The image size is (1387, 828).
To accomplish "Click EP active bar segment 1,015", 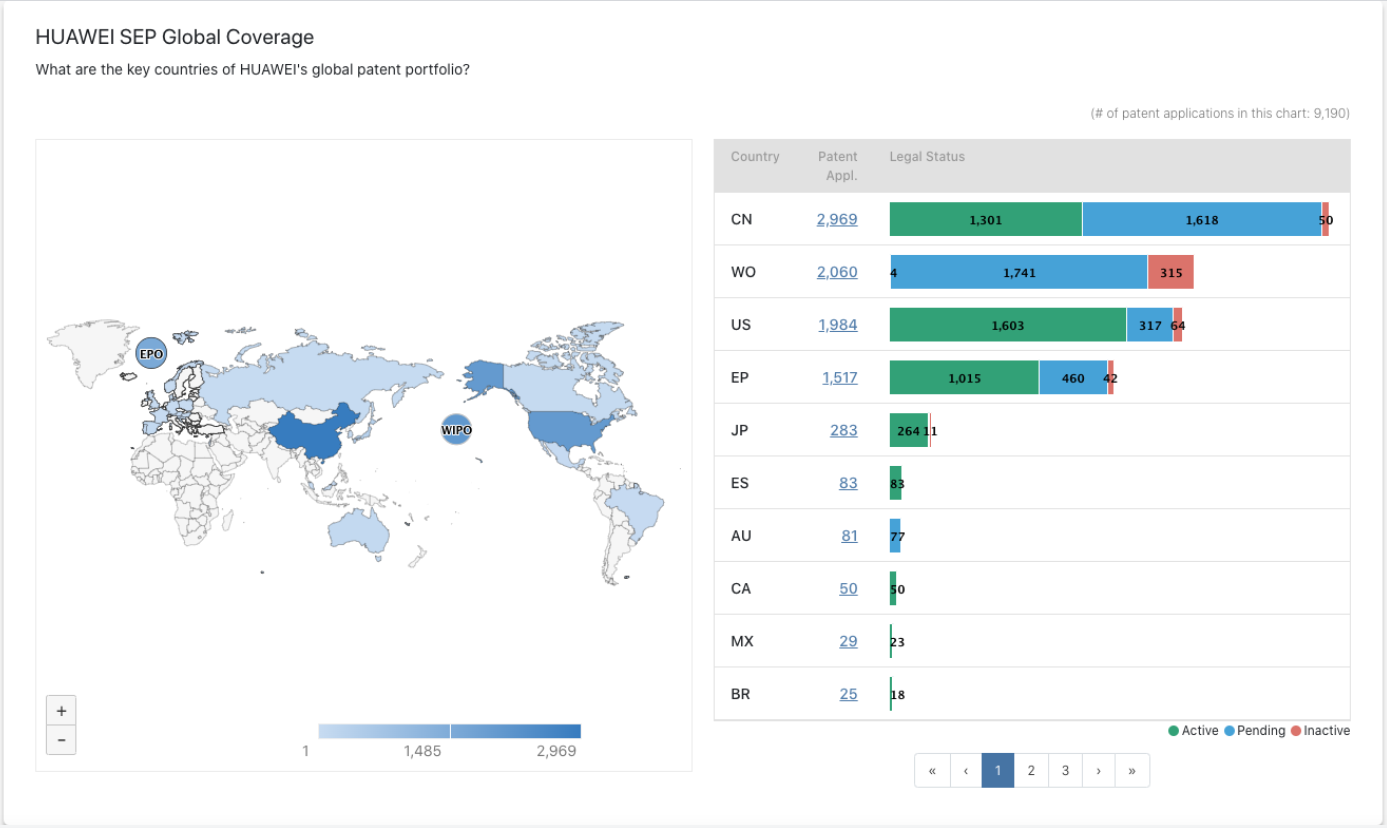I will (x=964, y=378).
